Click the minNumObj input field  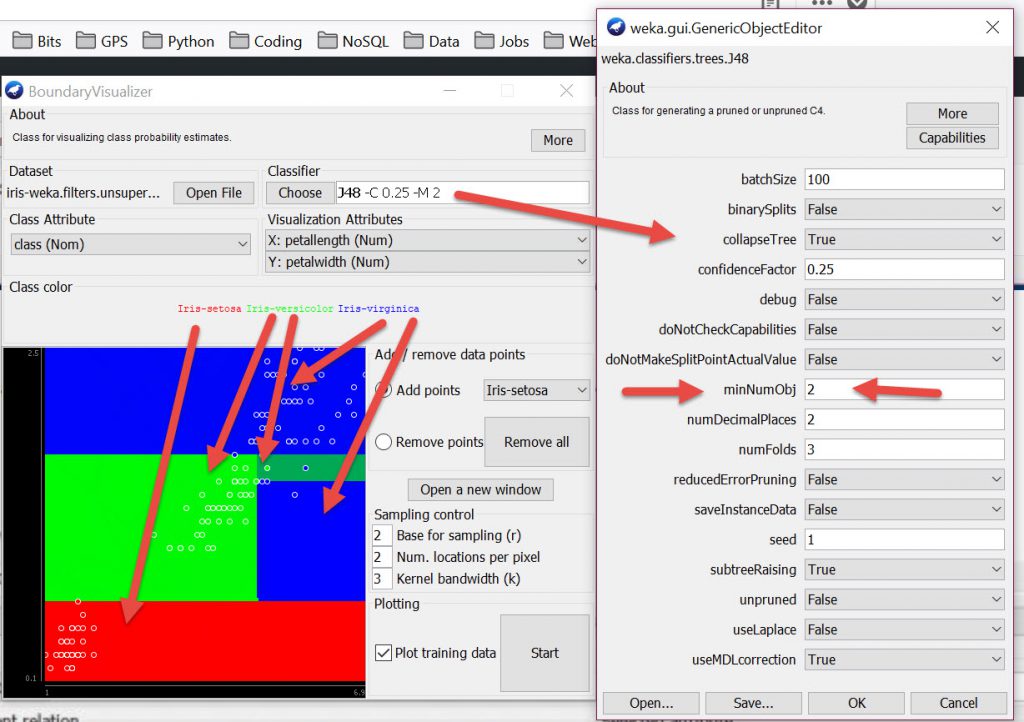[903, 389]
